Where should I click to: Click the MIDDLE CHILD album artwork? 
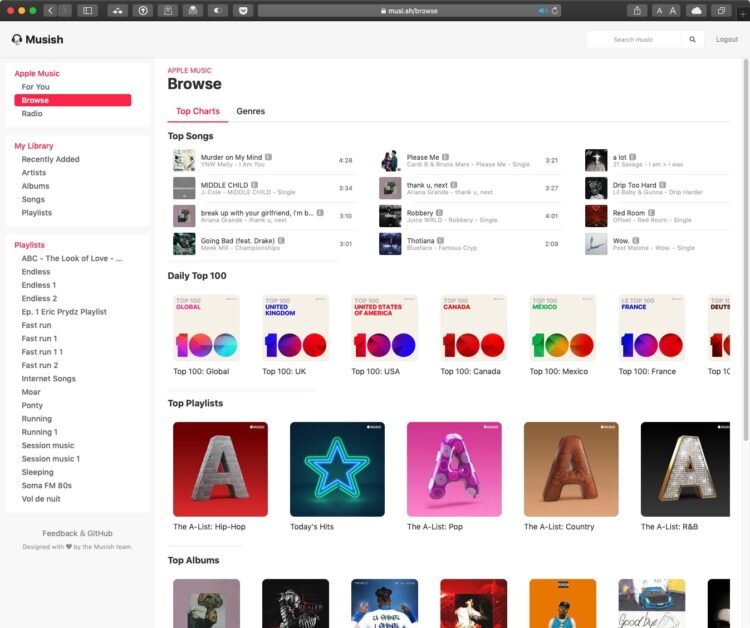[x=184, y=188]
